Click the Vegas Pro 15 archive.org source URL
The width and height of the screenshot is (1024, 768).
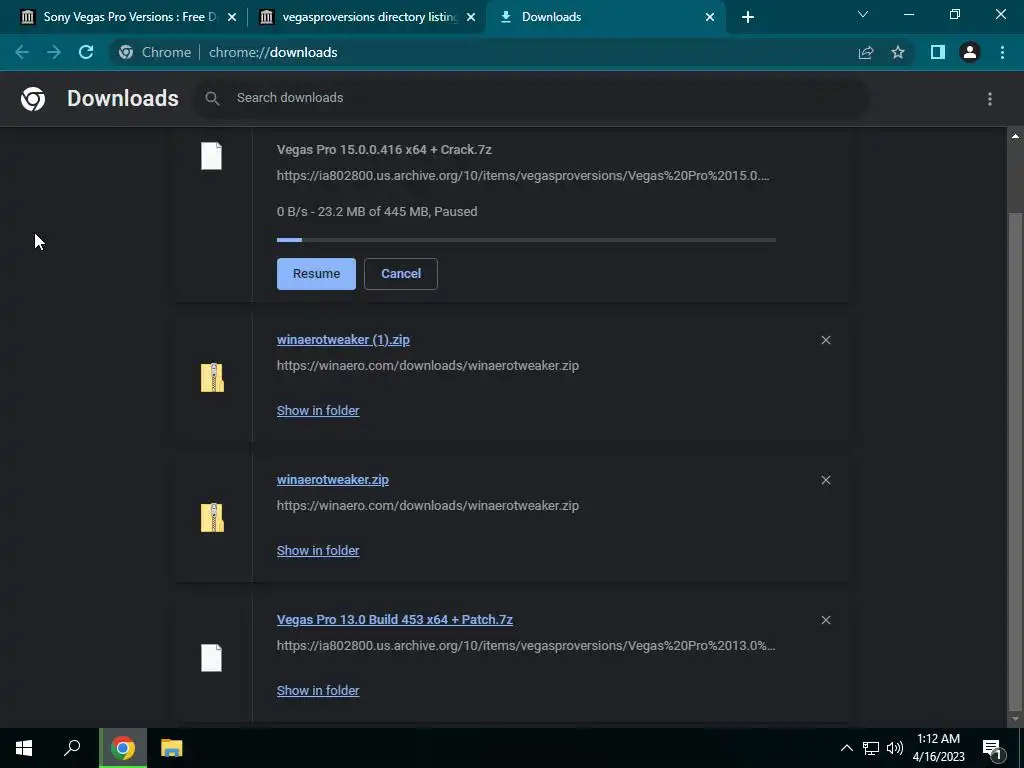point(523,175)
